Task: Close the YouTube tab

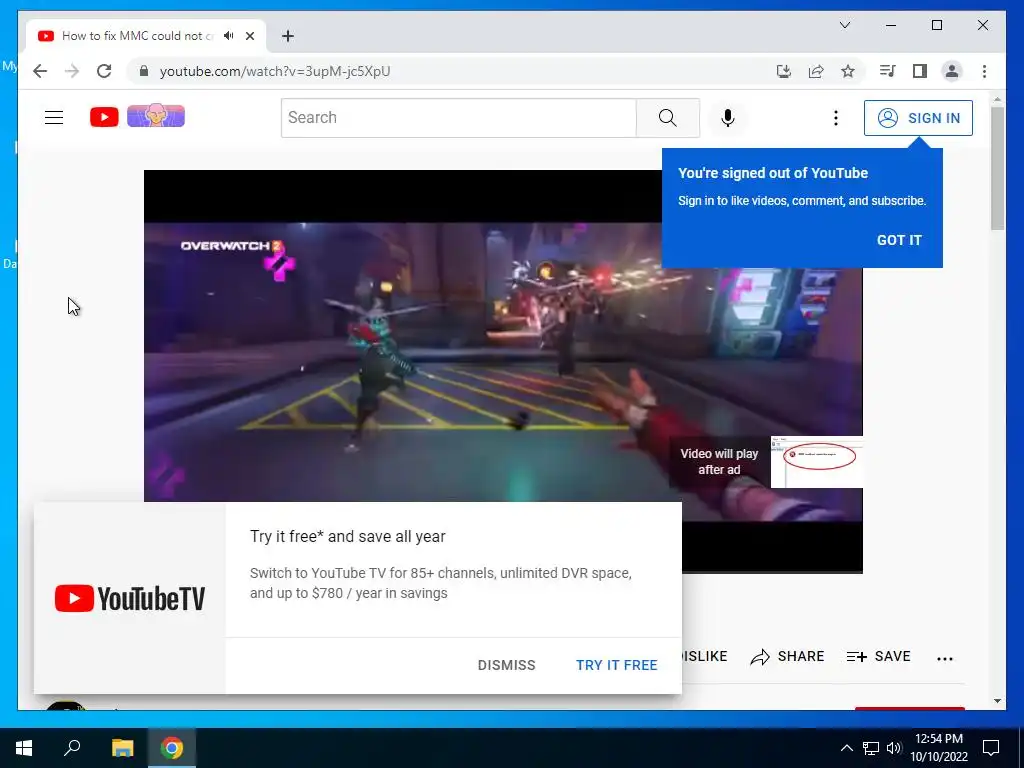Action: [x=249, y=36]
